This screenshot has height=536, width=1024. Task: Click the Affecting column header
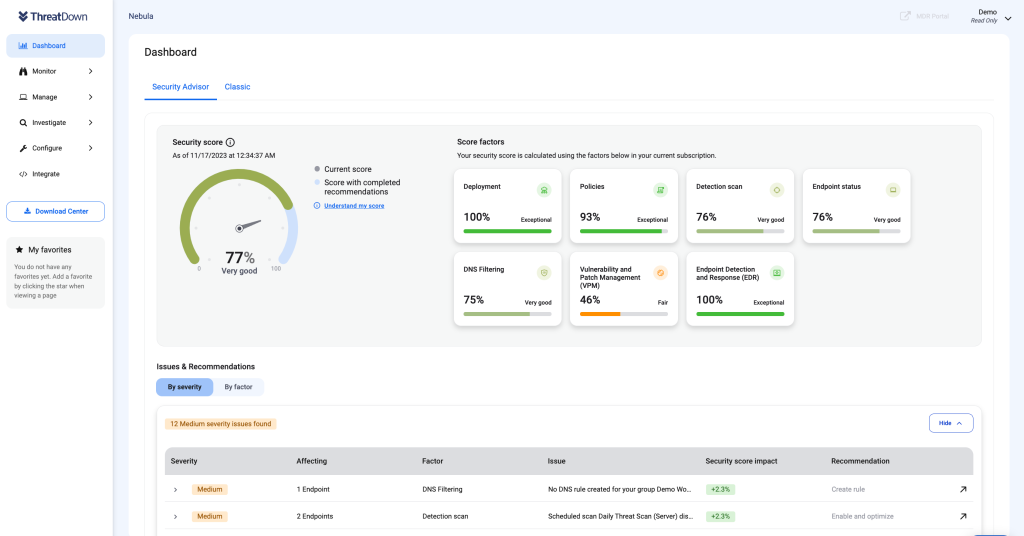coord(312,461)
